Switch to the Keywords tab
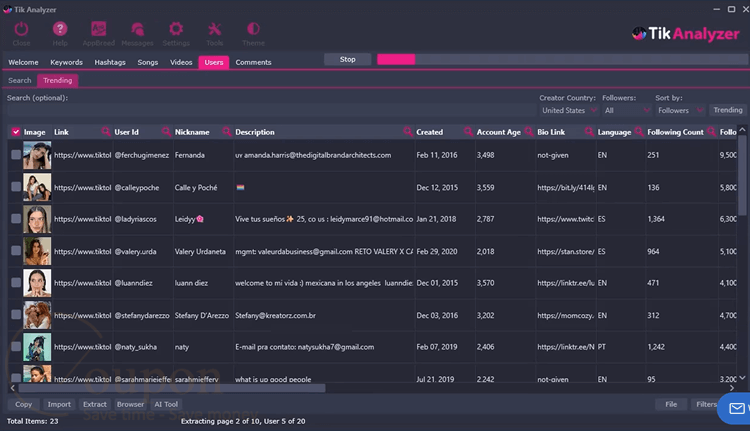The width and height of the screenshot is (750, 431). tap(66, 62)
